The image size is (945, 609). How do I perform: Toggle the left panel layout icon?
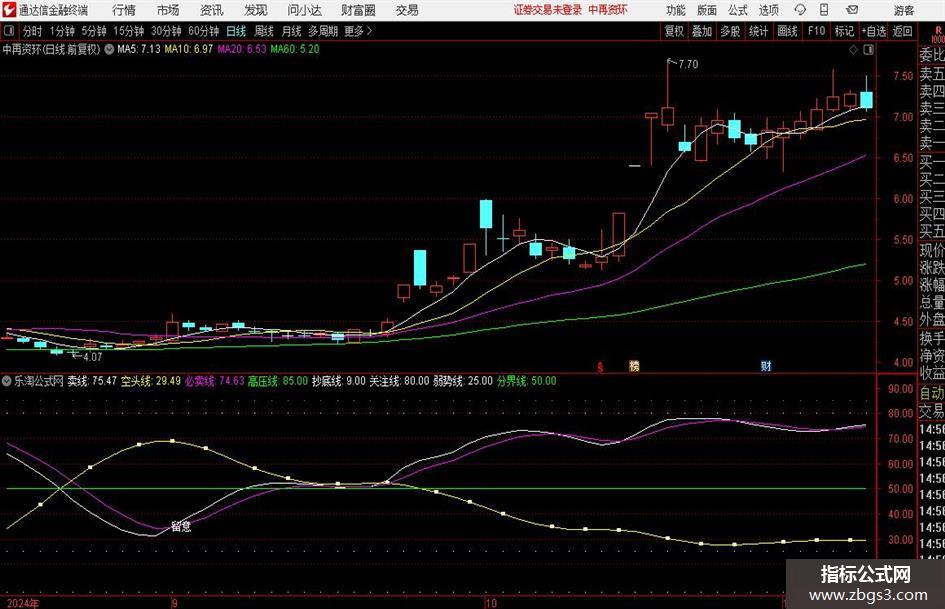coord(9,31)
